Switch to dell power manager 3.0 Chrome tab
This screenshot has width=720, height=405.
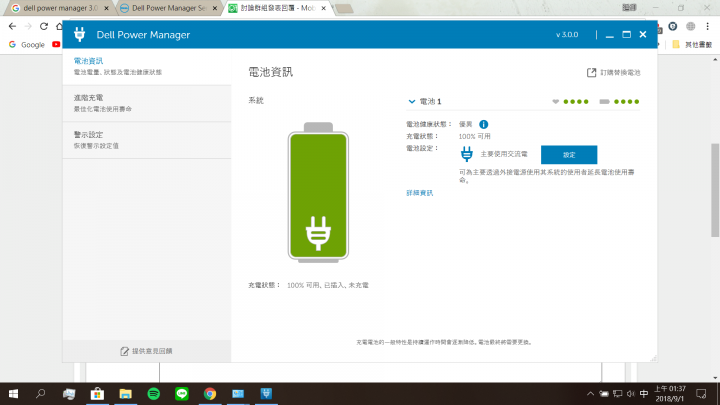click(60, 8)
